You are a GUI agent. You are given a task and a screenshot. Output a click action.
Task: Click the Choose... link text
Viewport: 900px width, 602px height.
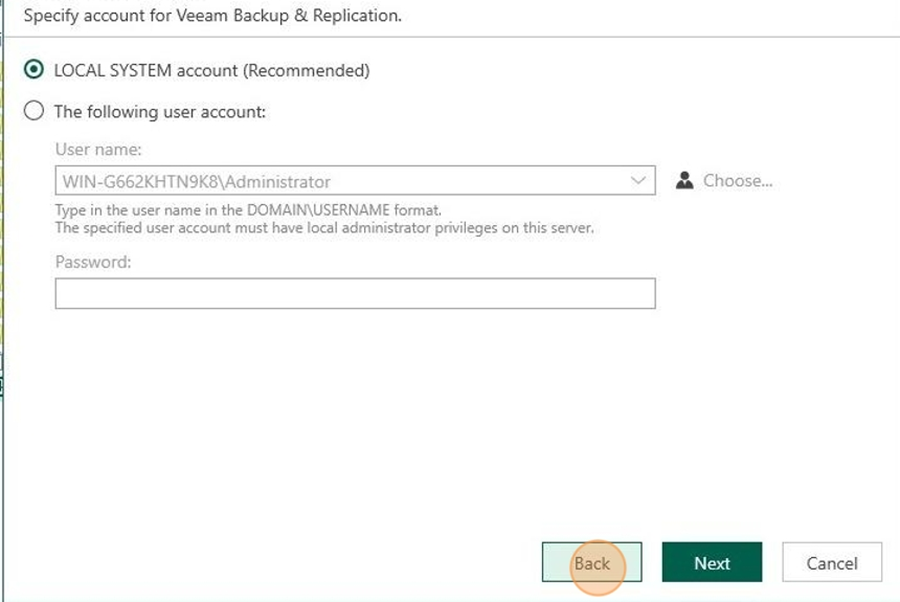click(x=738, y=181)
